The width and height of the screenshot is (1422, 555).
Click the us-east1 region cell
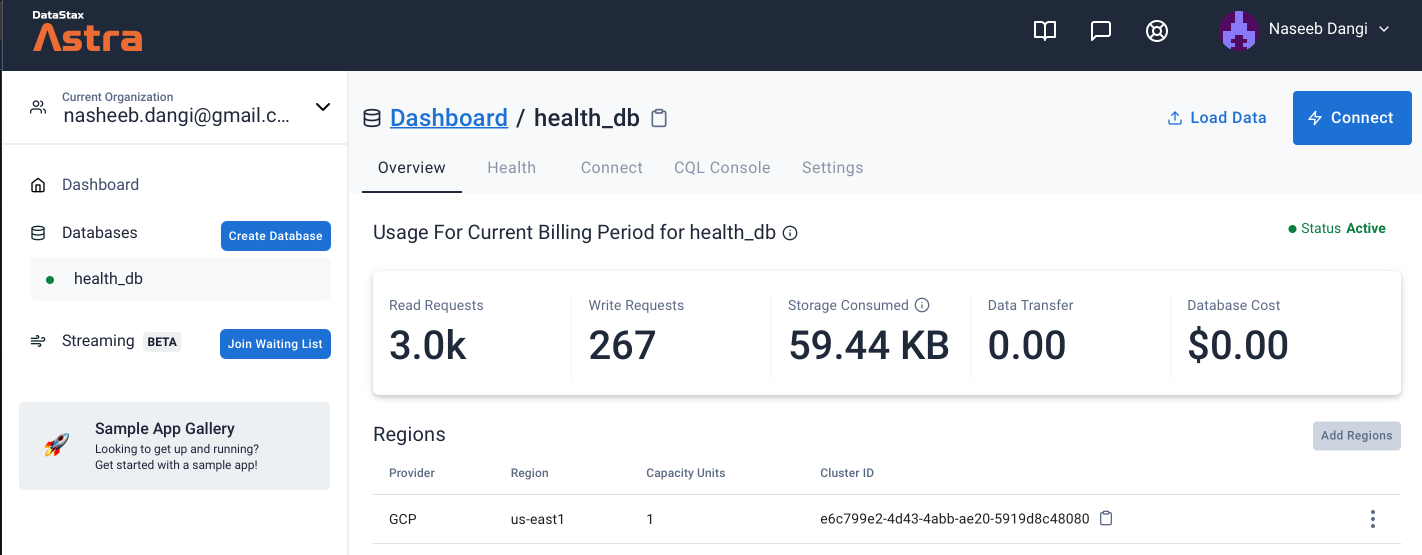tap(538, 520)
